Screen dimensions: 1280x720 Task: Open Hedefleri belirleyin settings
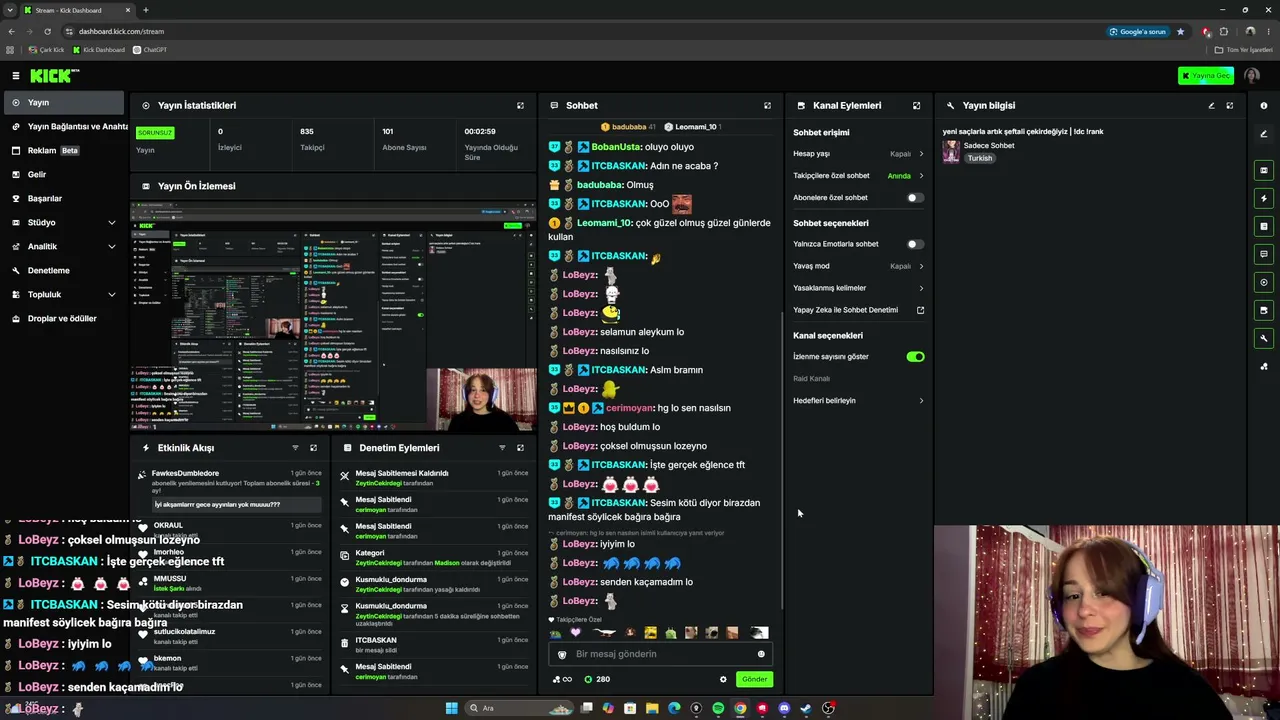[x=858, y=401]
